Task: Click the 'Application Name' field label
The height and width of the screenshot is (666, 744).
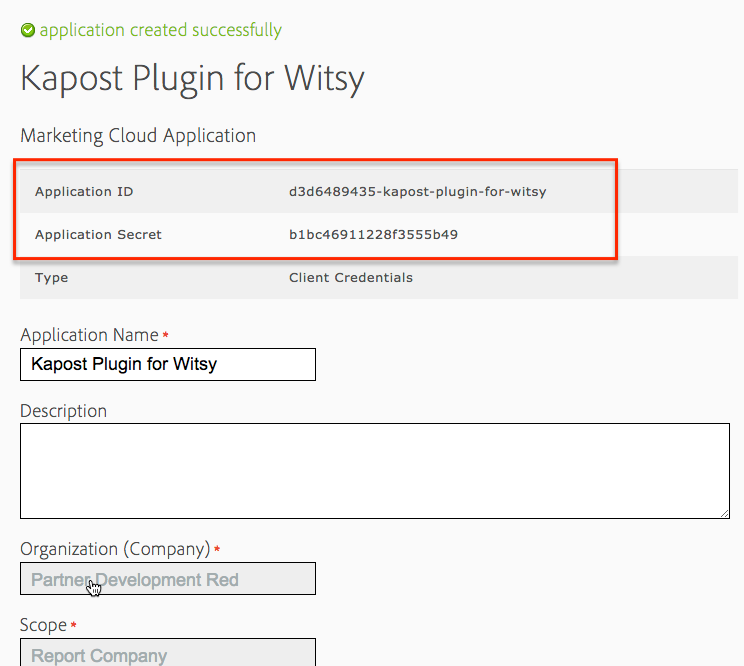Action: [89, 335]
